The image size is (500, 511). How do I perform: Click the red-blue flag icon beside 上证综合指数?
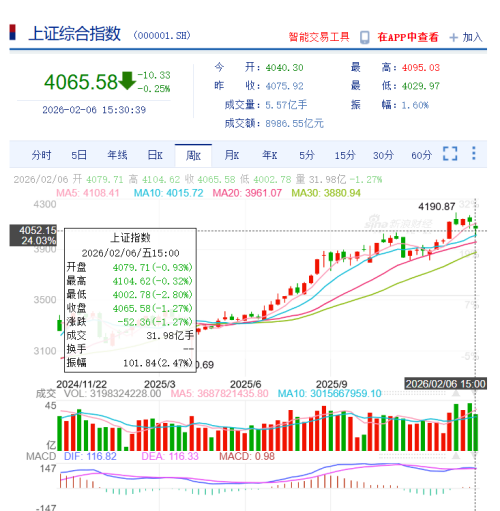(x=13, y=32)
